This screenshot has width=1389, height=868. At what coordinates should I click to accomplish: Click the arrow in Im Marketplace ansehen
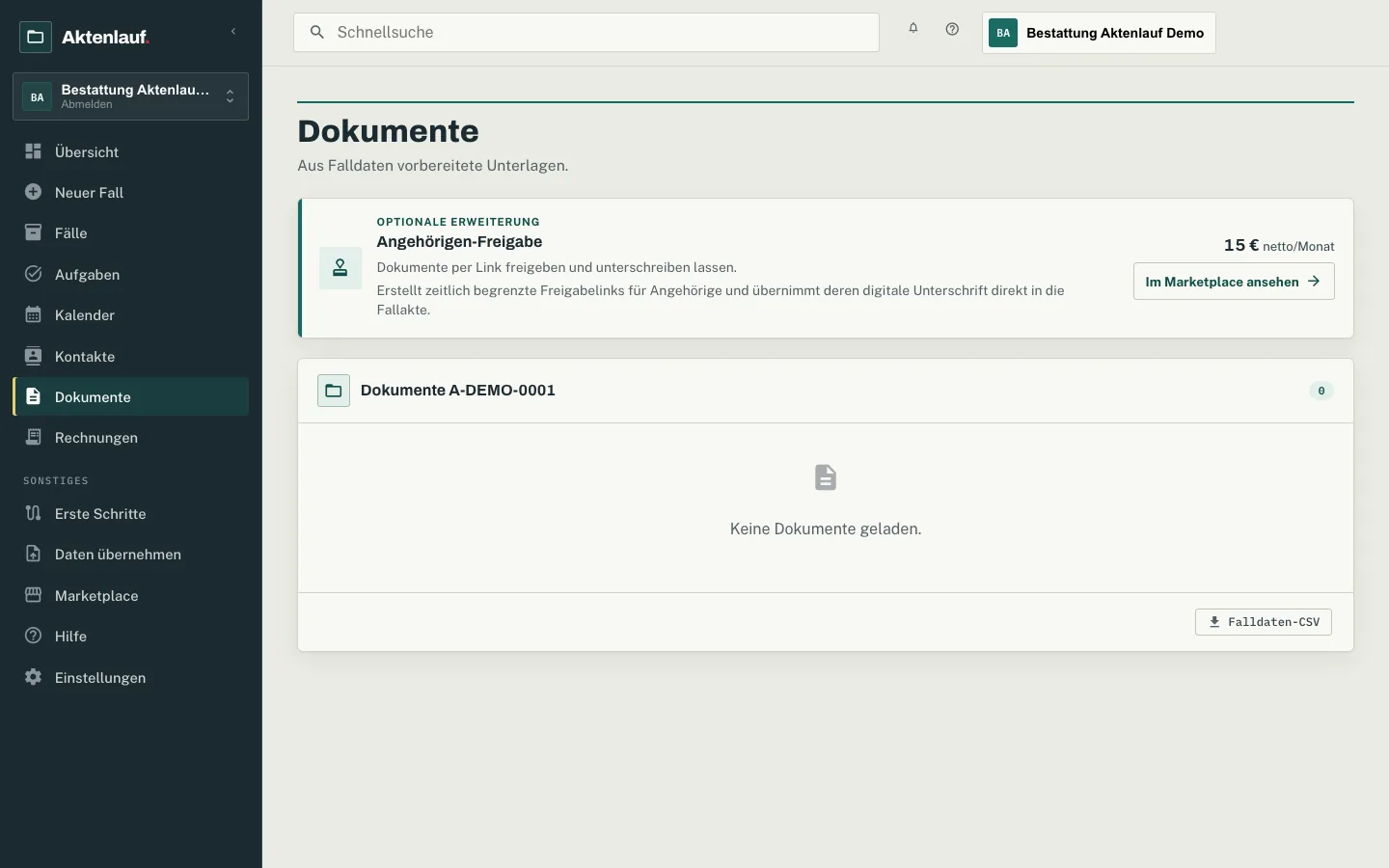(x=1314, y=282)
